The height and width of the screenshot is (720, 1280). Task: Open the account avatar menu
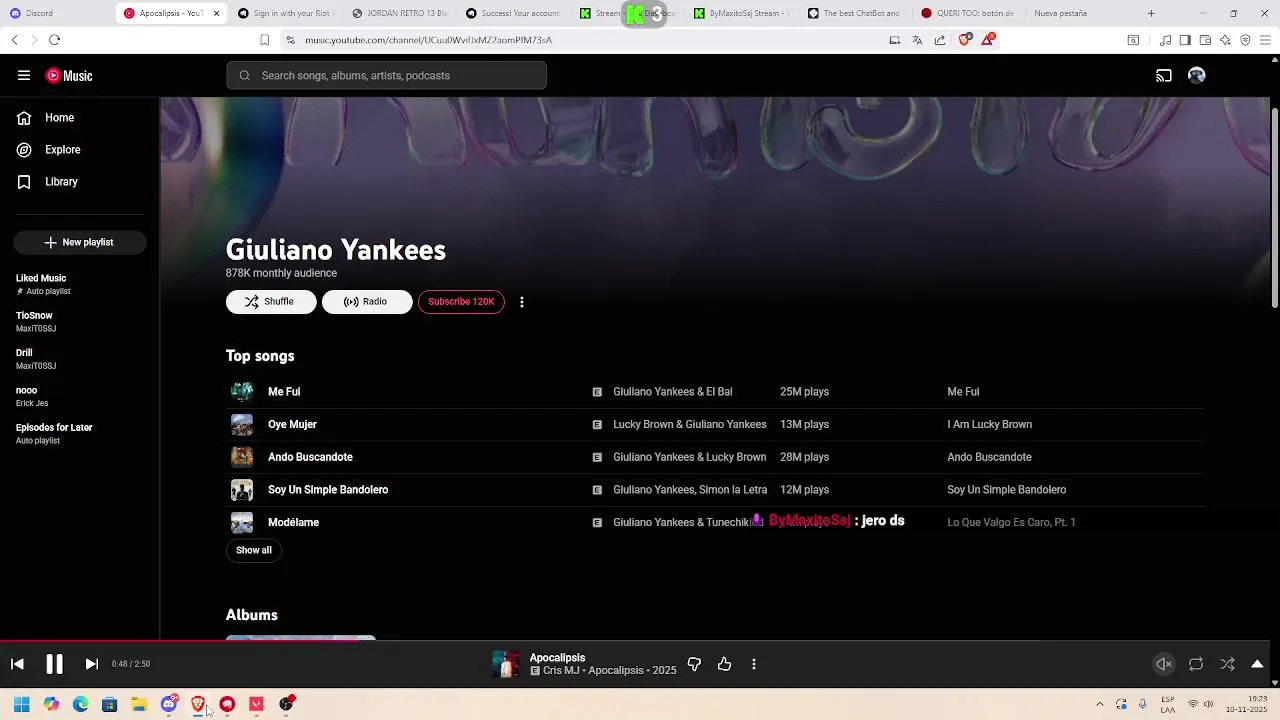pos(1197,76)
